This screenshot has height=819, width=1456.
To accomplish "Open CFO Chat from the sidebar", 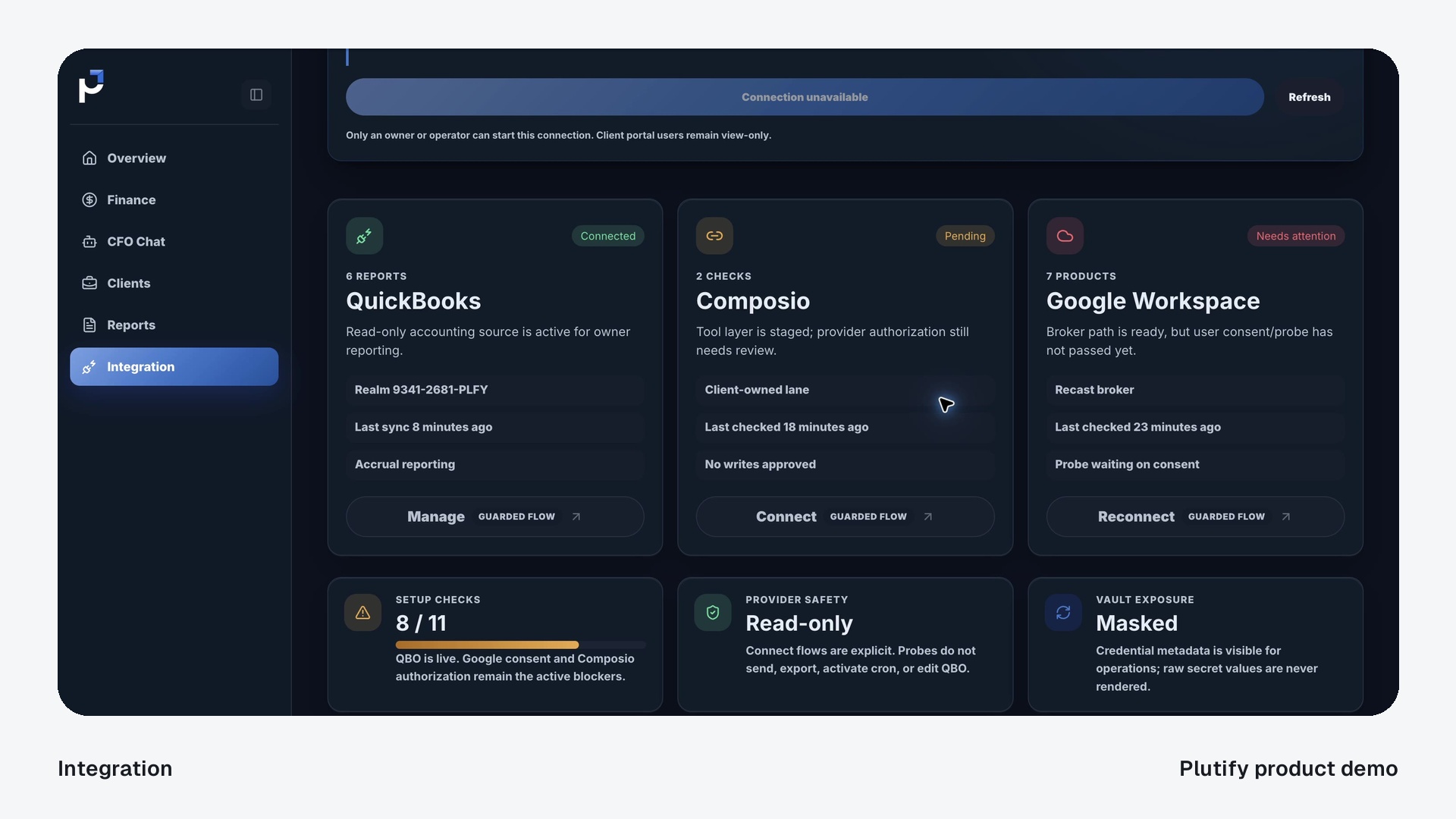I will click(174, 241).
